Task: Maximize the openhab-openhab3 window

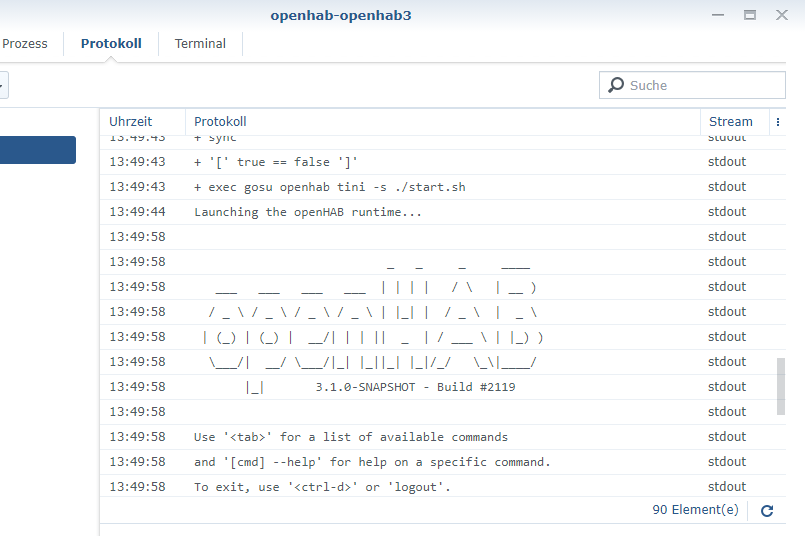Action: pyautogui.click(x=750, y=15)
